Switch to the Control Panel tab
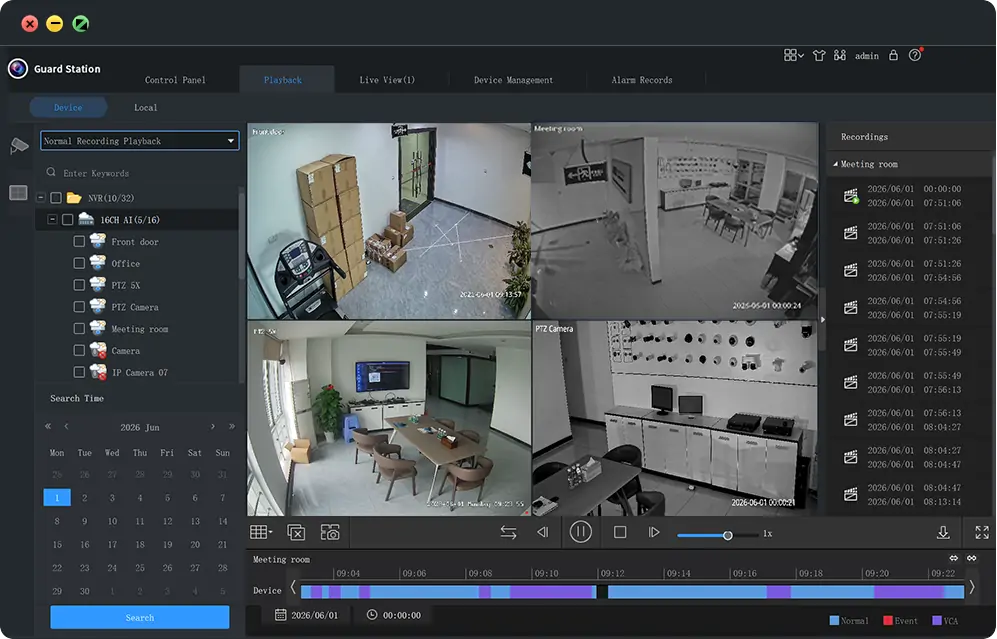 coord(175,80)
